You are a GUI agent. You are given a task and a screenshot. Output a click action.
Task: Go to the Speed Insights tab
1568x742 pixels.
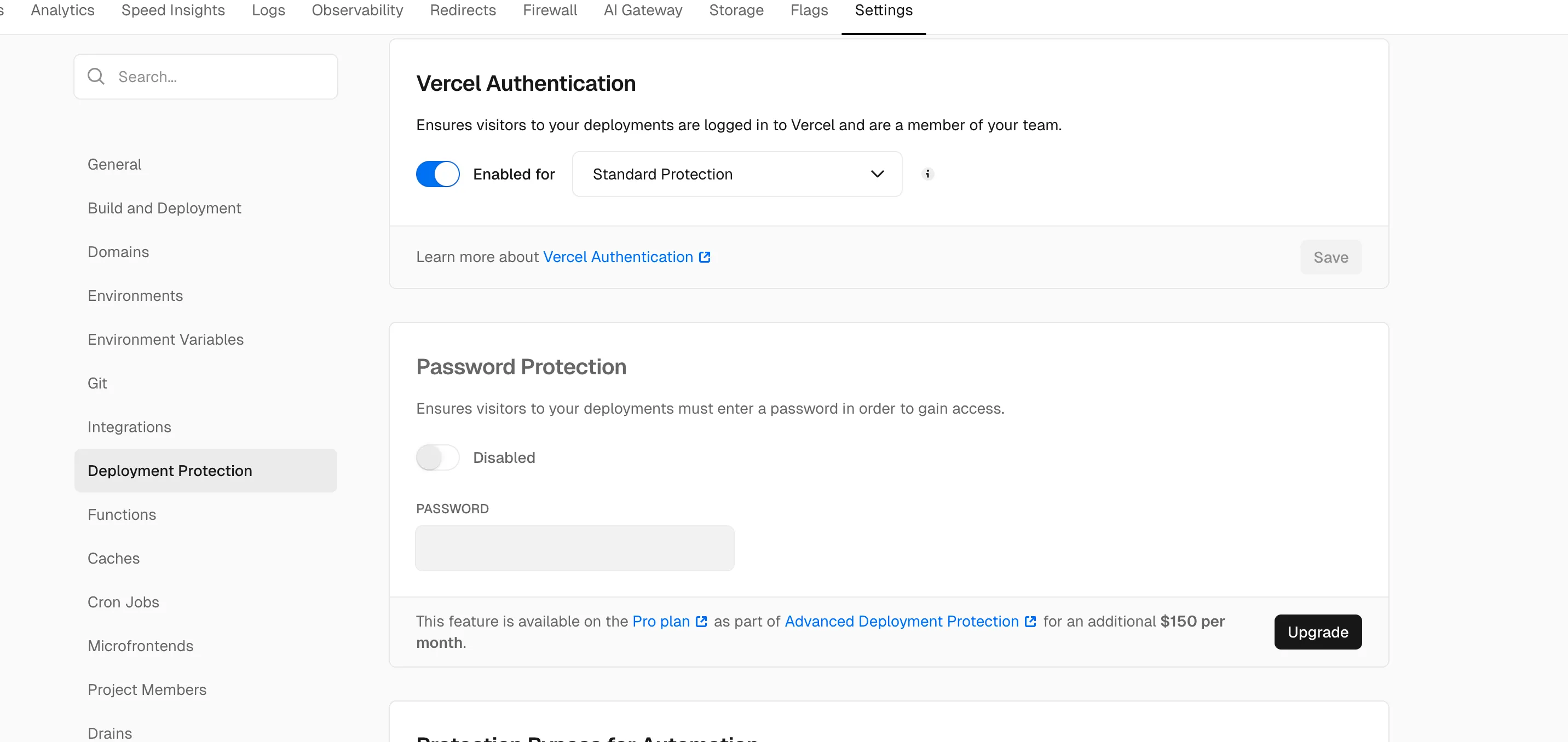pos(173,10)
